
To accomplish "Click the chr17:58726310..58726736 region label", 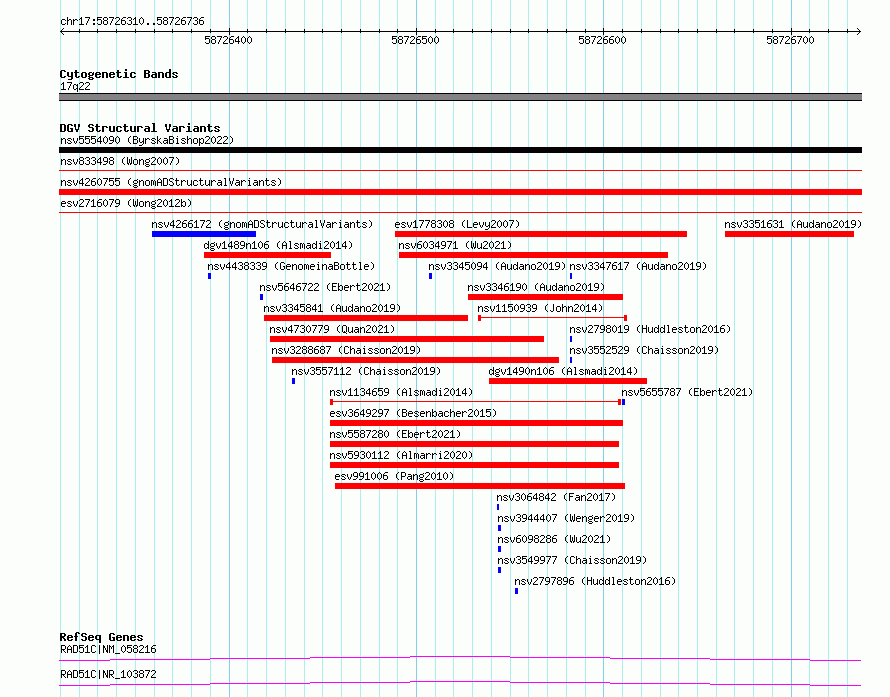I will pos(132,22).
